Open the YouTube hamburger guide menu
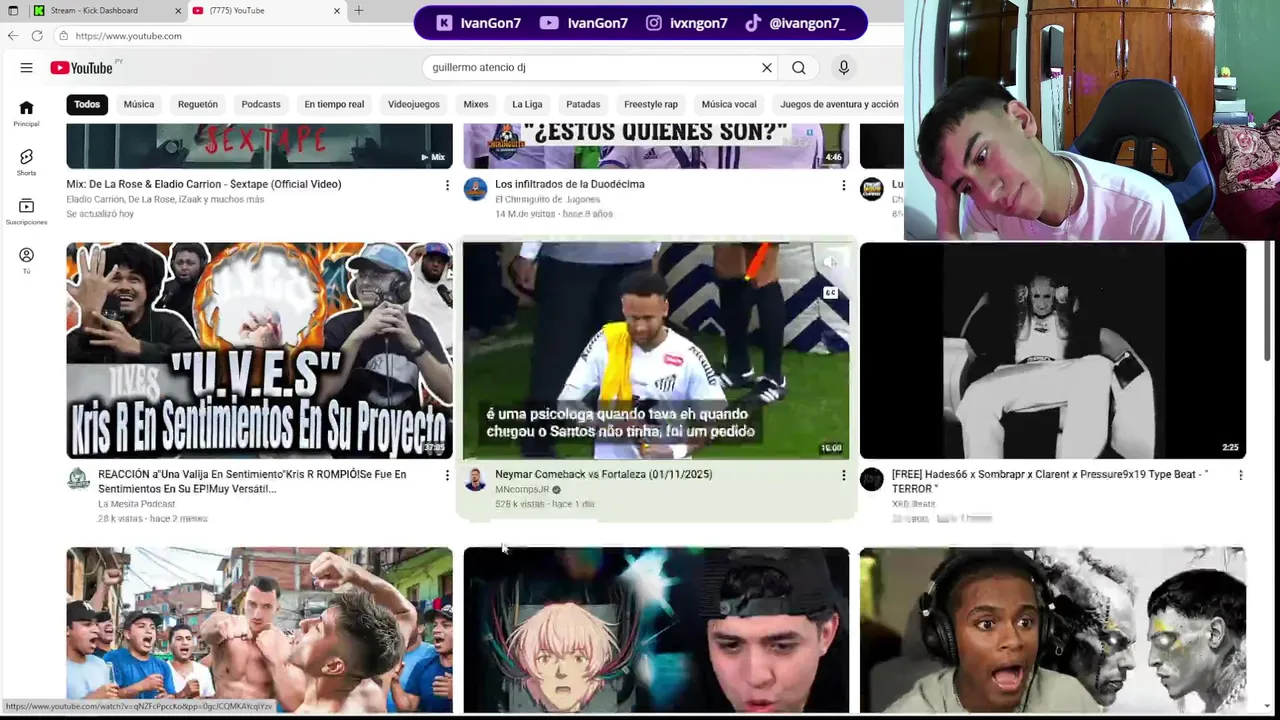The width and height of the screenshot is (1280, 720). [x=26, y=67]
